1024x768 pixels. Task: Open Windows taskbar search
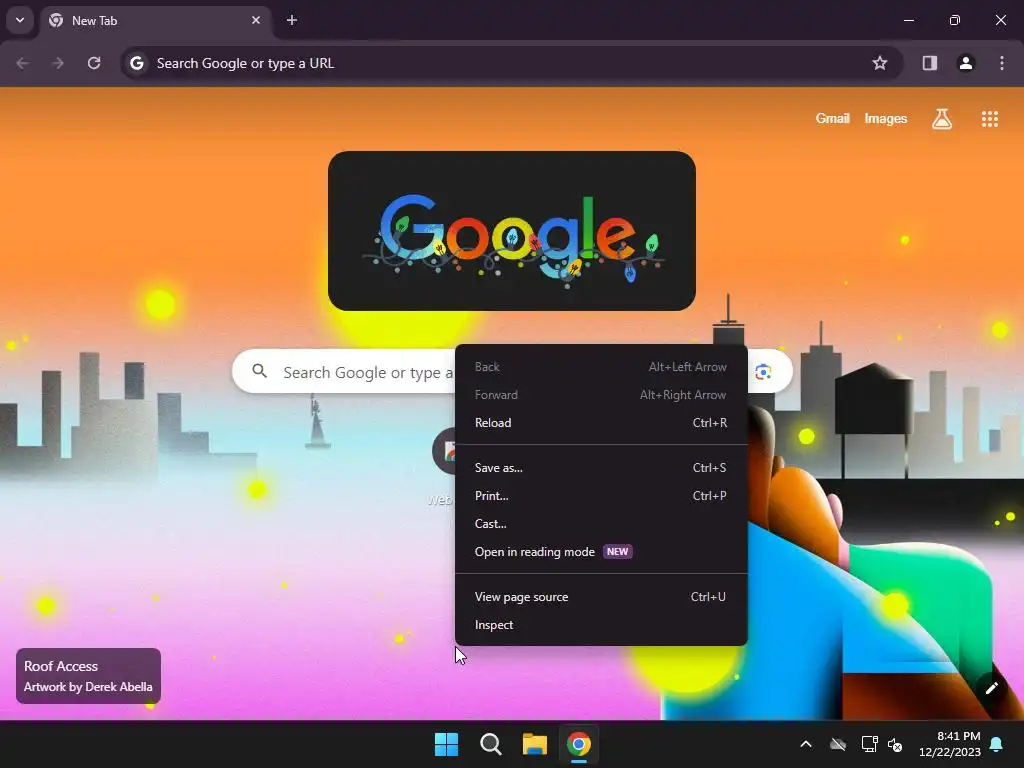click(x=490, y=744)
